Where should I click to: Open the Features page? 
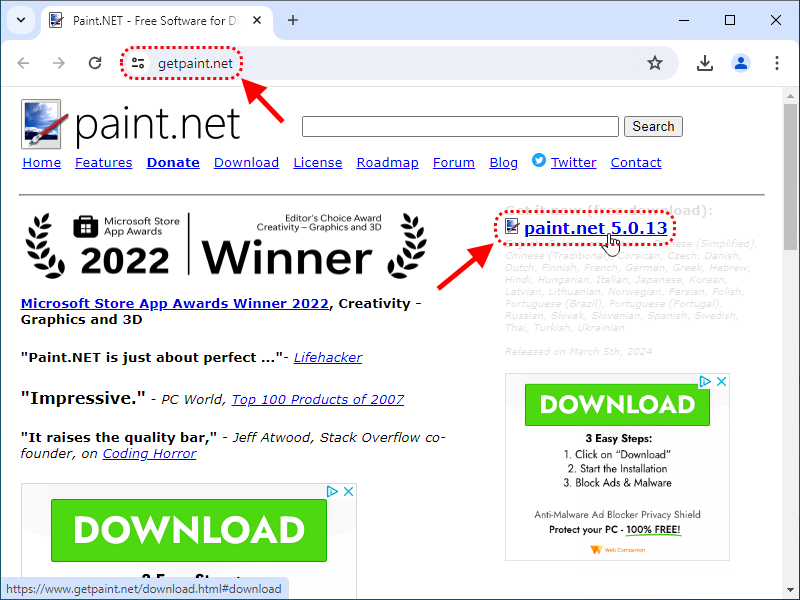tap(104, 163)
